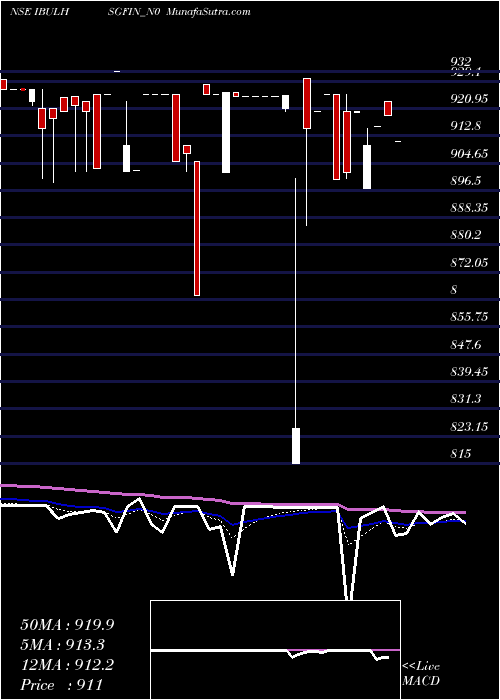Select the 855.75 price axis label
The height and width of the screenshot is (700, 500).
tap(469, 317)
